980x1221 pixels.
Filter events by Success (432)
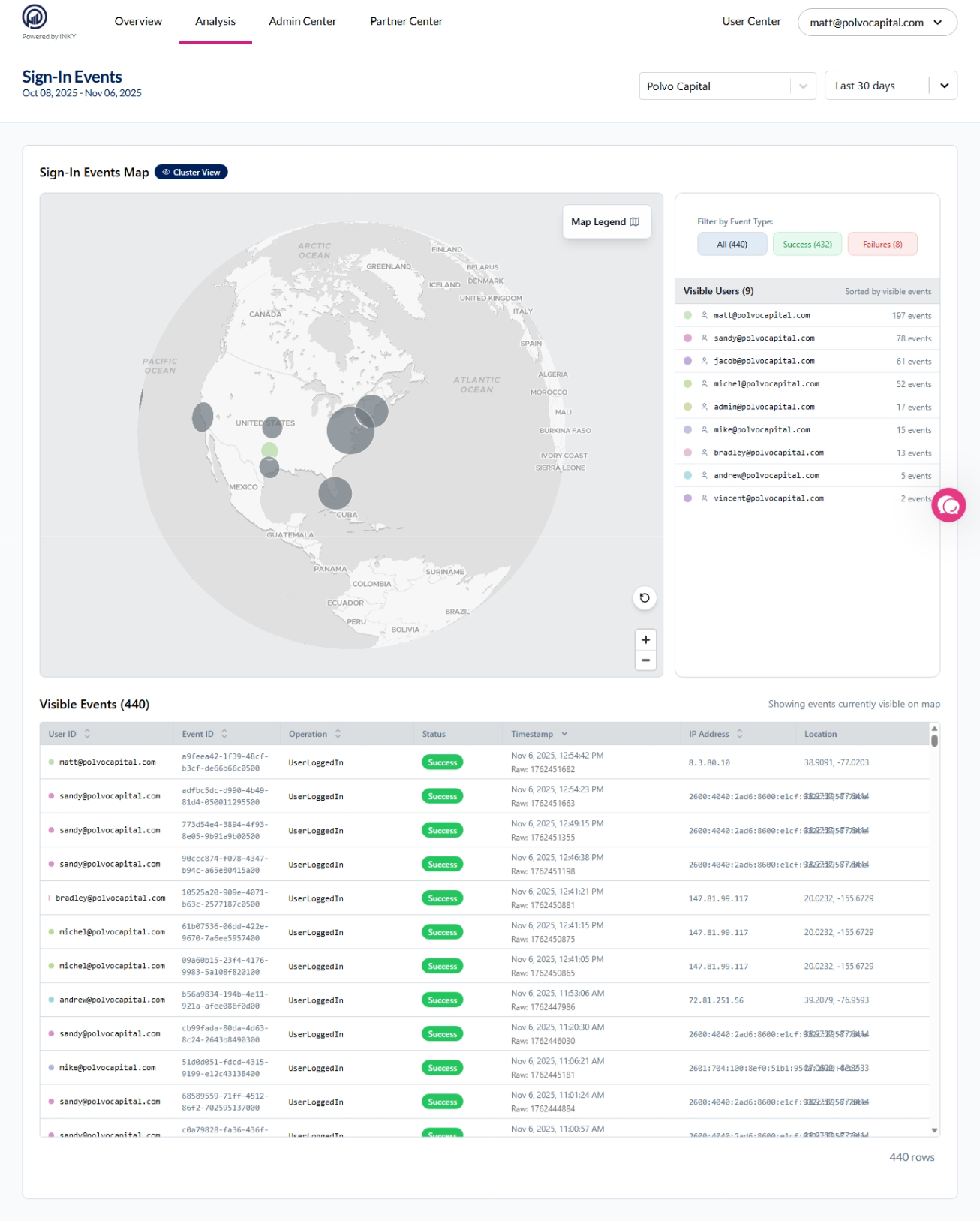807,245
